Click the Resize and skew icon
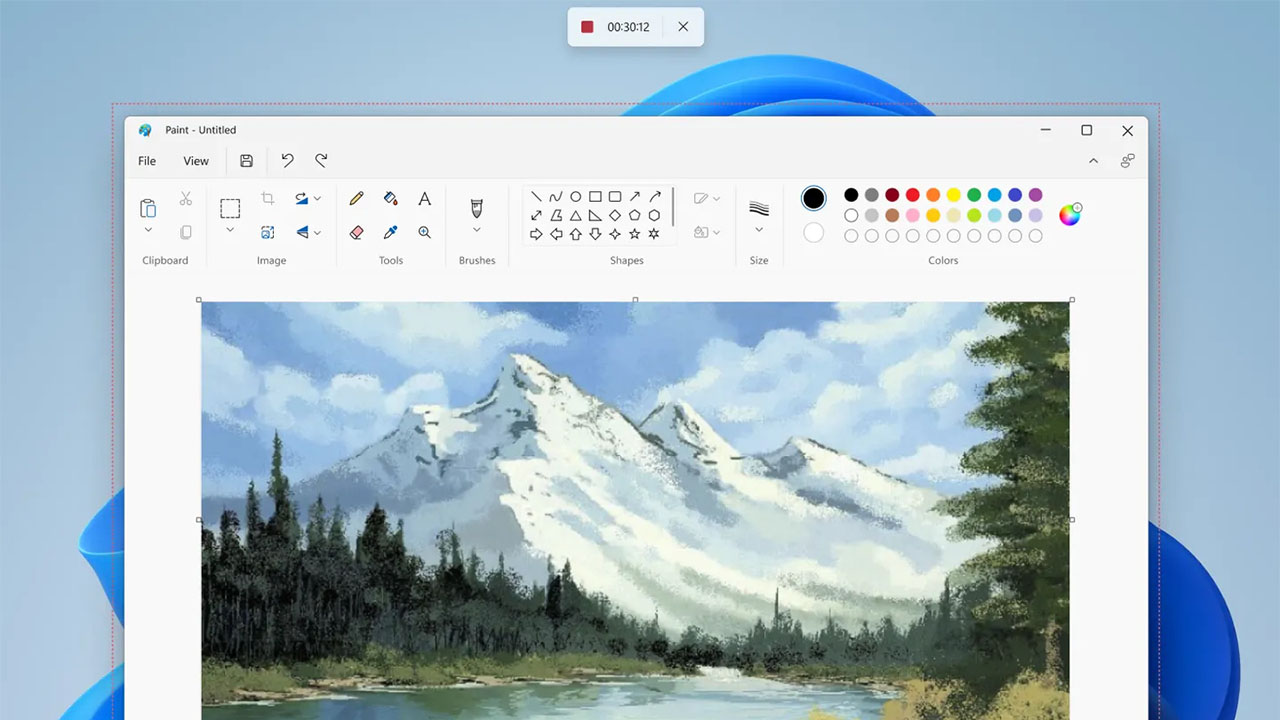 [x=268, y=232]
